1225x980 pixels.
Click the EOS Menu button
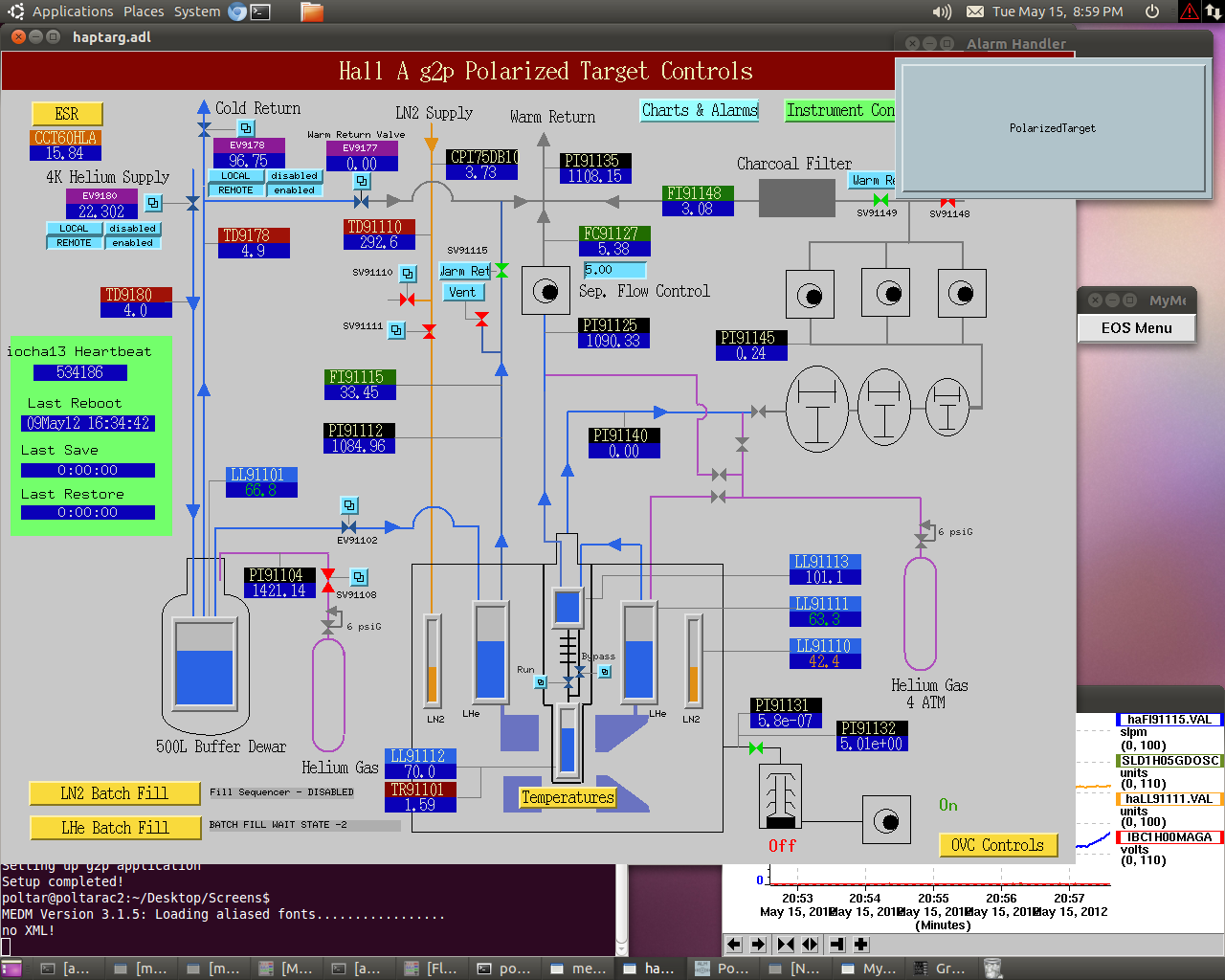[x=1136, y=327]
